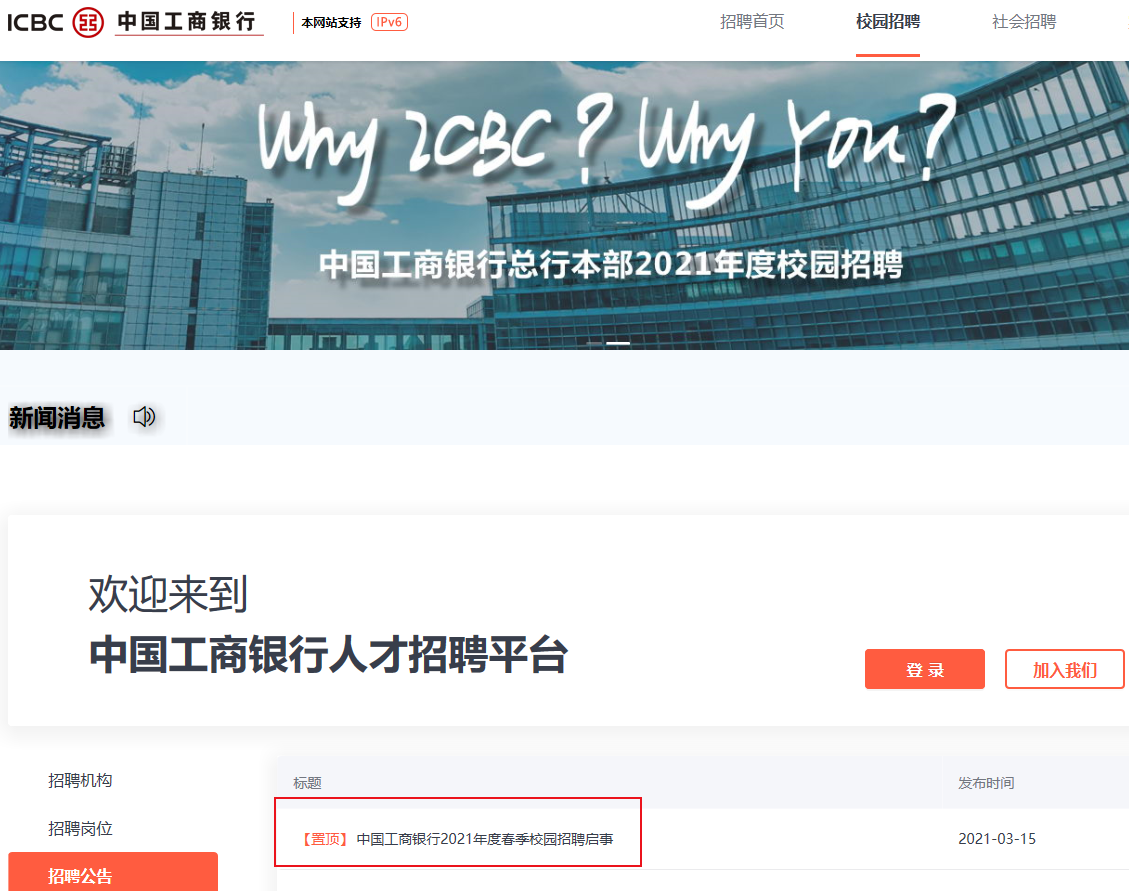Click the news speaker announcement icon
The width and height of the screenshot is (1129, 891).
point(144,416)
